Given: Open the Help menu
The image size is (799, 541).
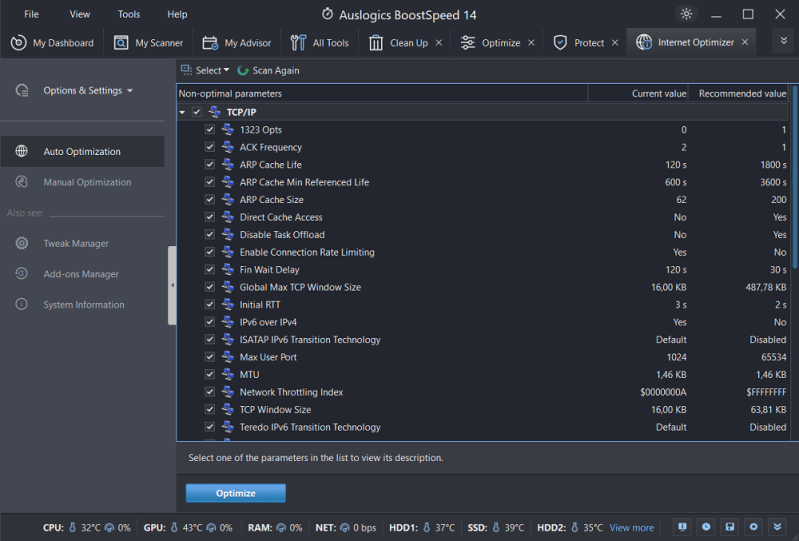Looking at the screenshot, I should [x=177, y=14].
